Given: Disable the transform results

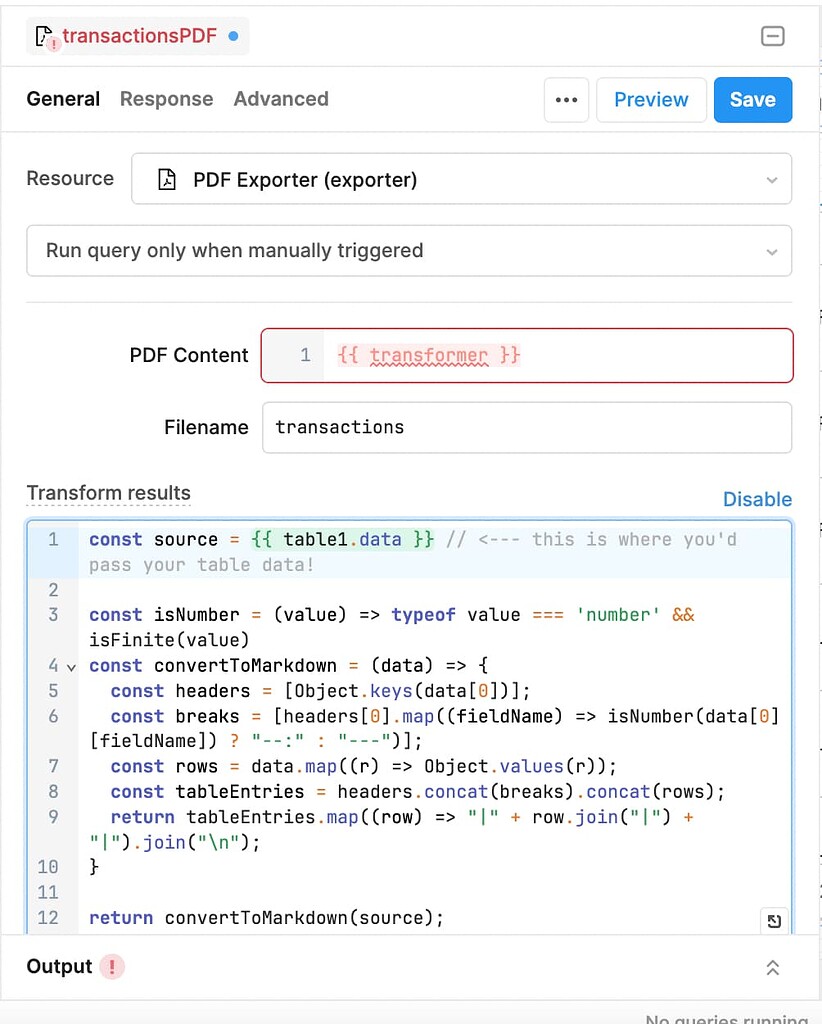Looking at the screenshot, I should 757,499.
